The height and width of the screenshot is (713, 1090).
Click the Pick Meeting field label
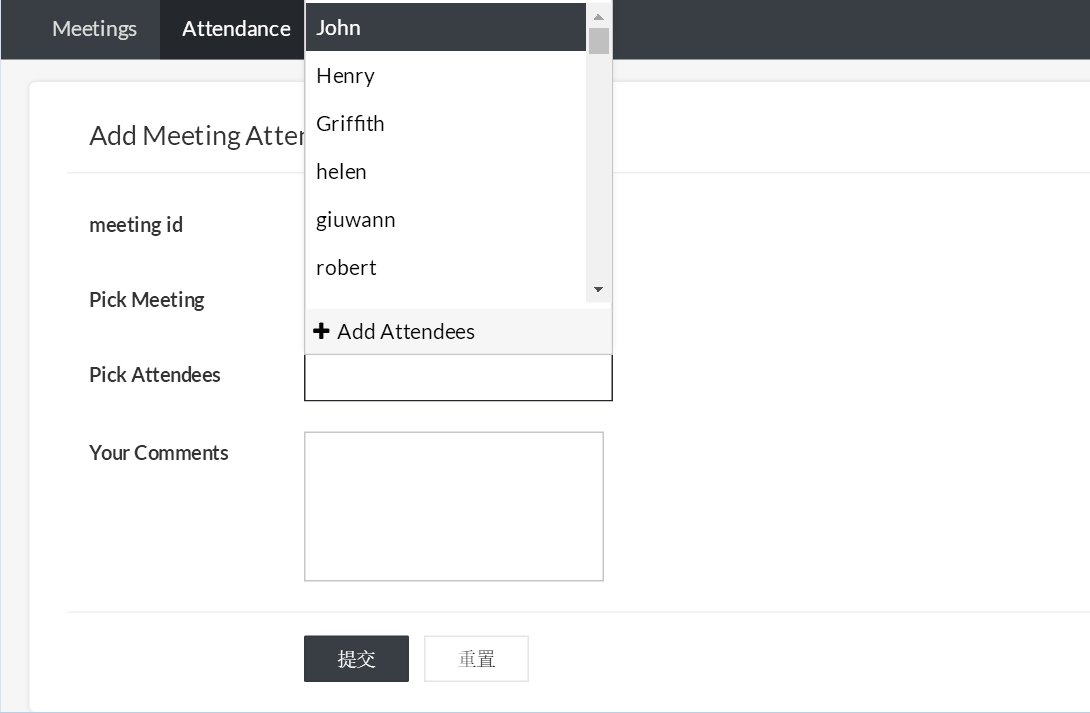(147, 300)
